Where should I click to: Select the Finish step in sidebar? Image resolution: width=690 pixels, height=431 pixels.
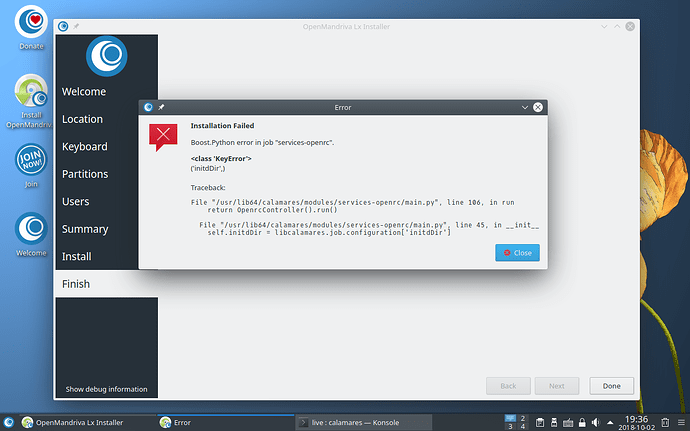[x=106, y=284]
